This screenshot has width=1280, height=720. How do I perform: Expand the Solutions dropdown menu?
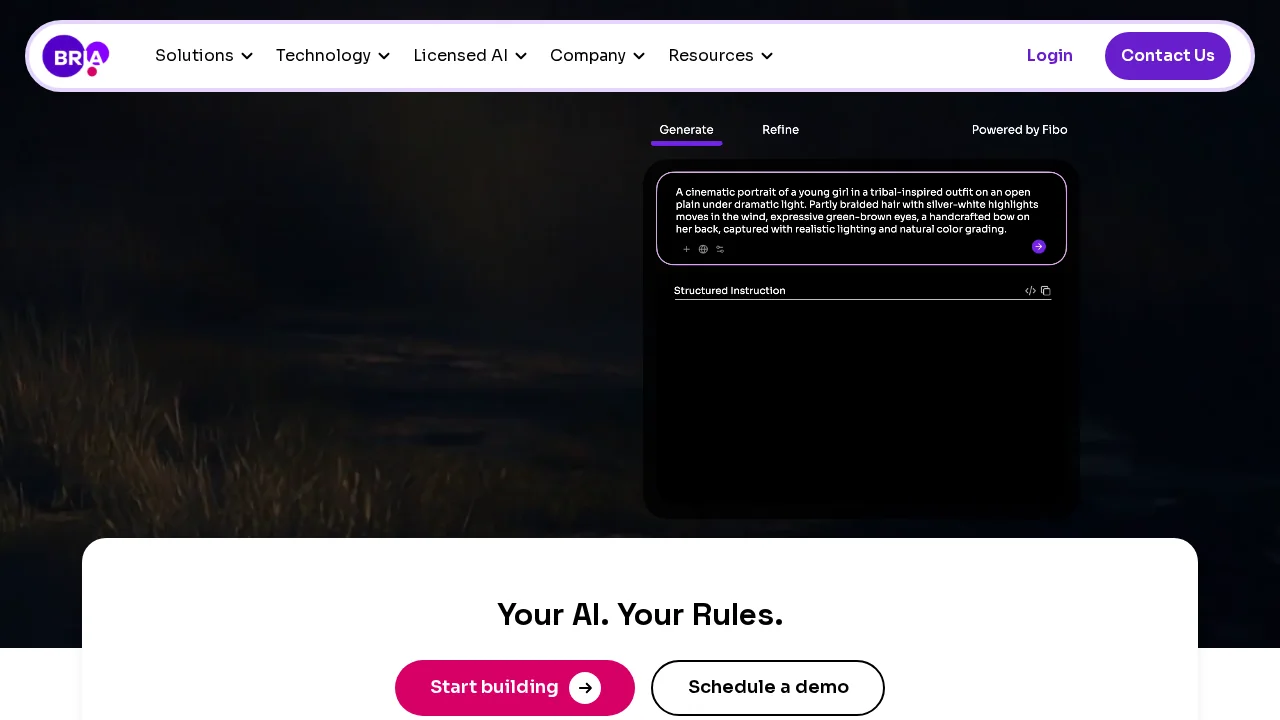point(204,56)
